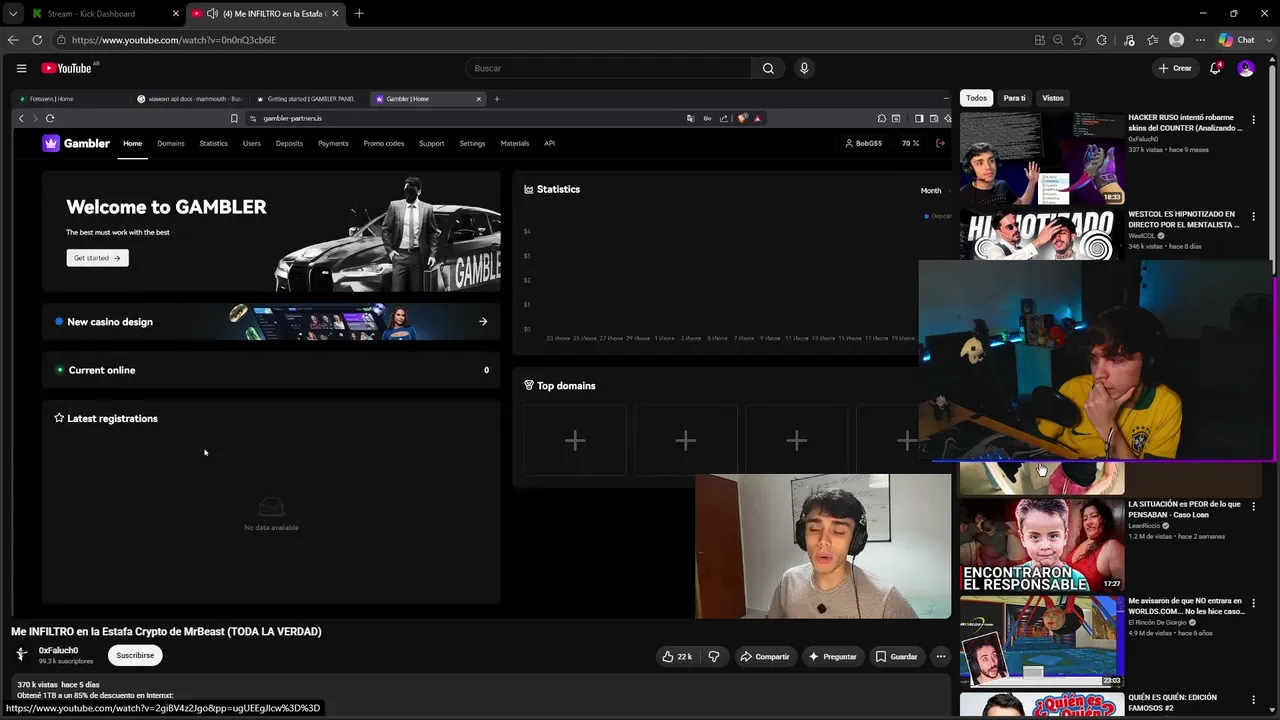Image resolution: width=1280 pixels, height=720 pixels.
Task: Subscribe with the Suscribirse button
Action: point(135,655)
